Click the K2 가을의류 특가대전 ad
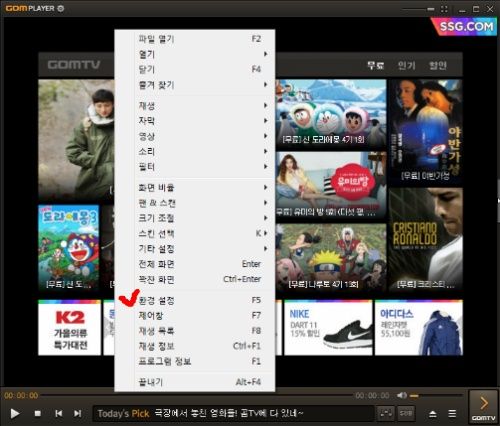 [70, 328]
